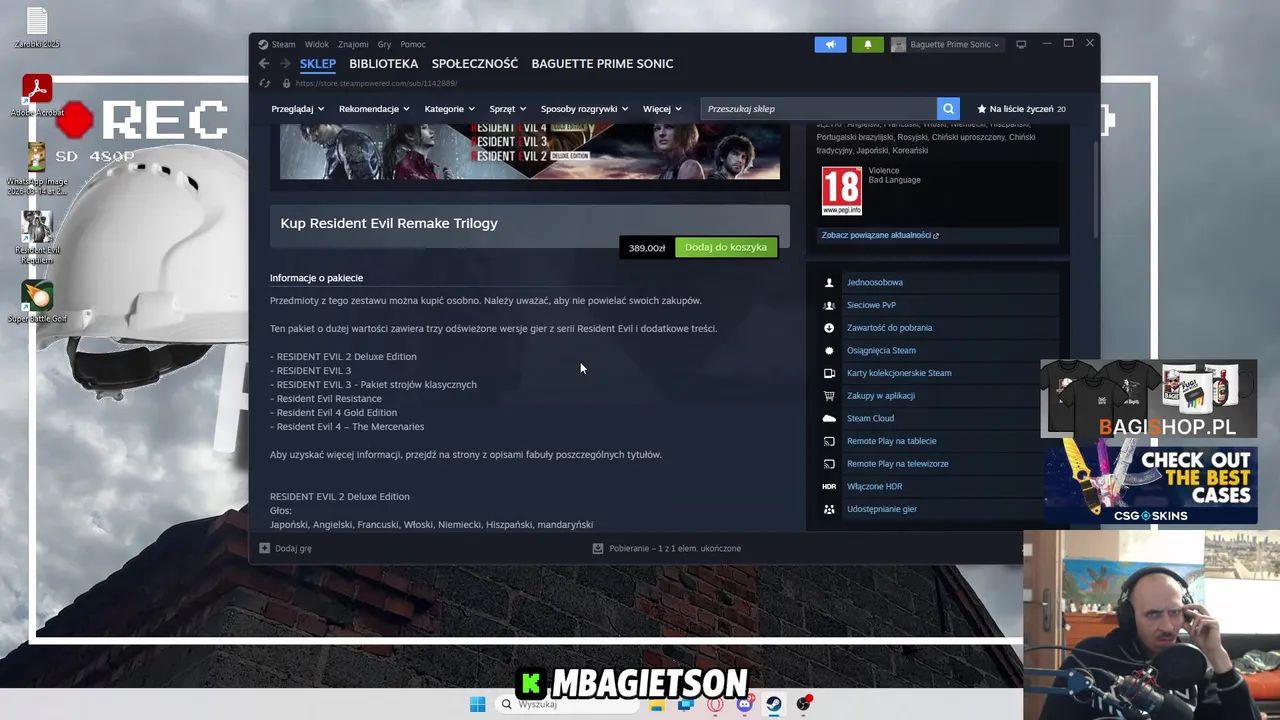Click the Włączone HDR icon
Viewport: 1280px width, 720px height.
[829, 486]
